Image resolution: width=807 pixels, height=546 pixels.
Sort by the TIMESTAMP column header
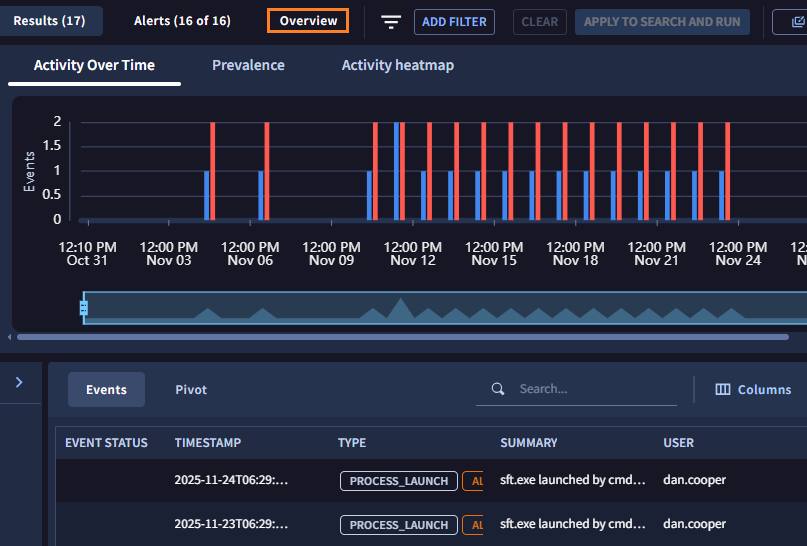208,443
